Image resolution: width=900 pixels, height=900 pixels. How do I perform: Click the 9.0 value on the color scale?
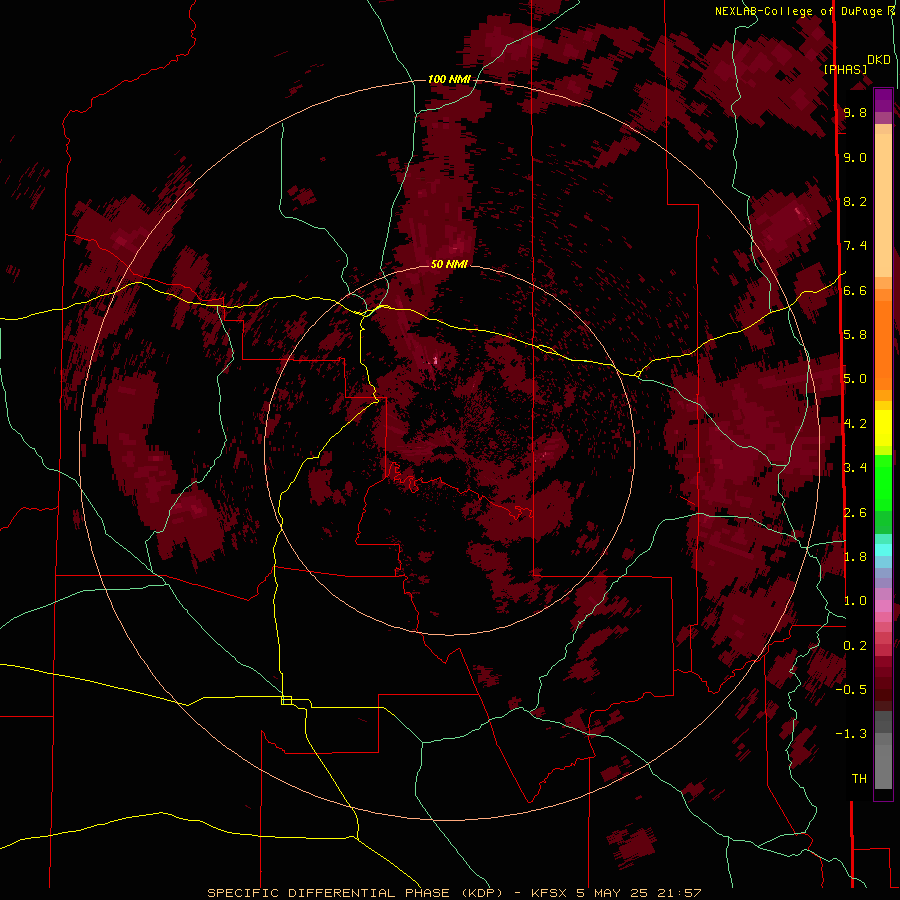(x=855, y=157)
